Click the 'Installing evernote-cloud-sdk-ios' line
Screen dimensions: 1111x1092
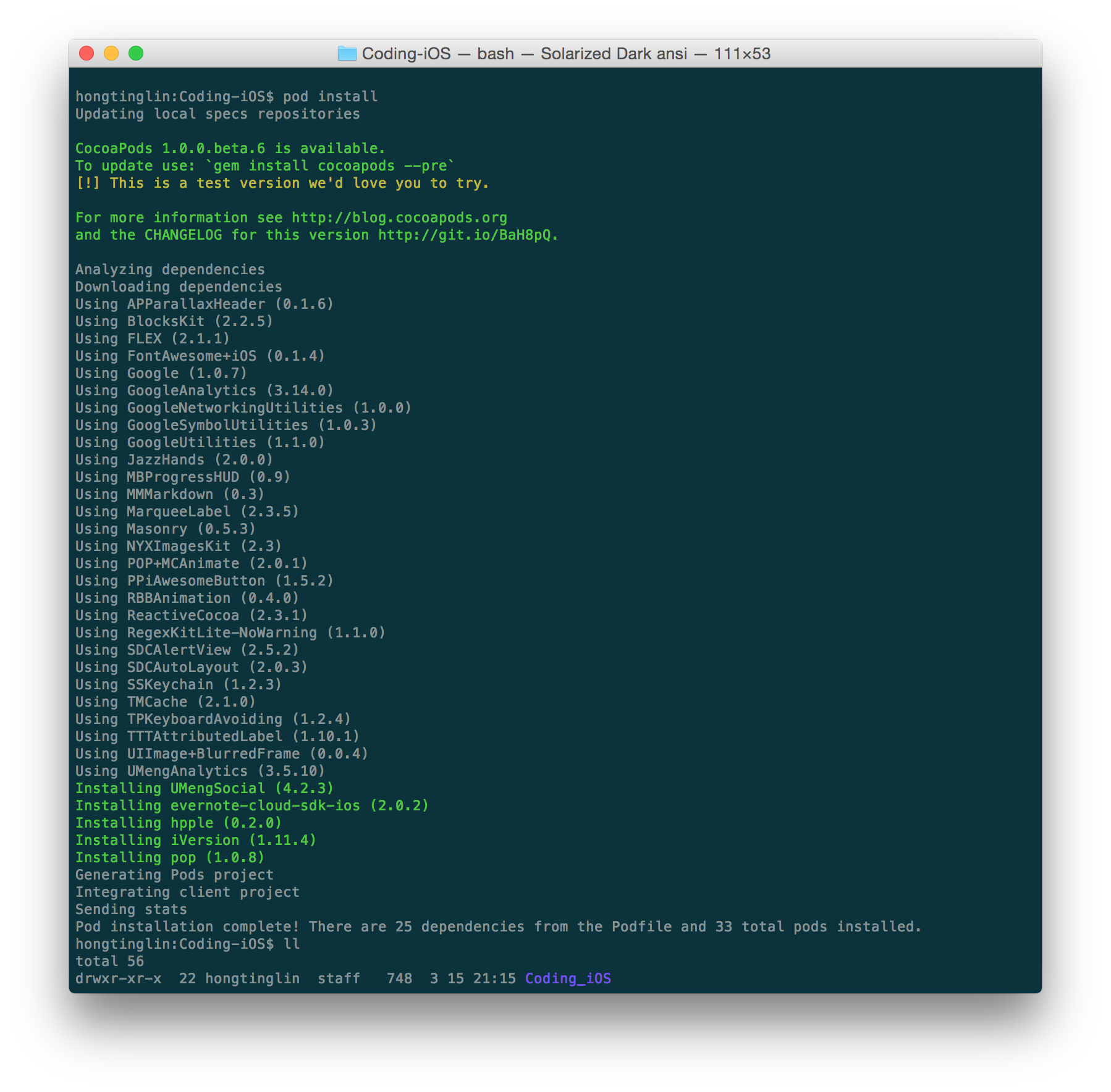(x=251, y=806)
